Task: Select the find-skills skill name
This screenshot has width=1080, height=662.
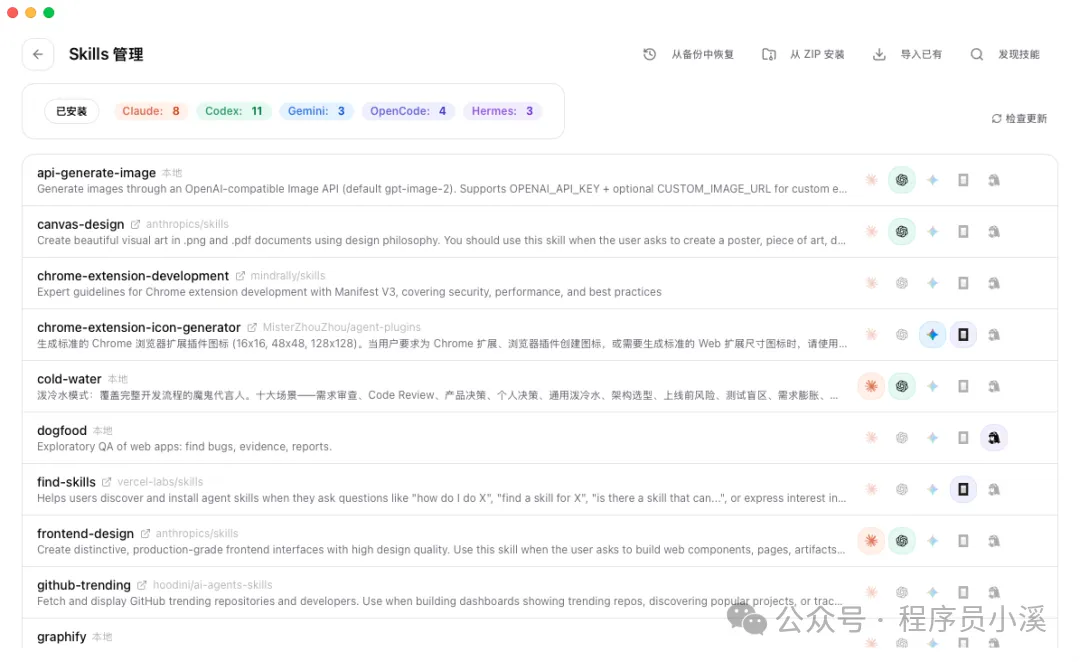Action: tap(66, 482)
